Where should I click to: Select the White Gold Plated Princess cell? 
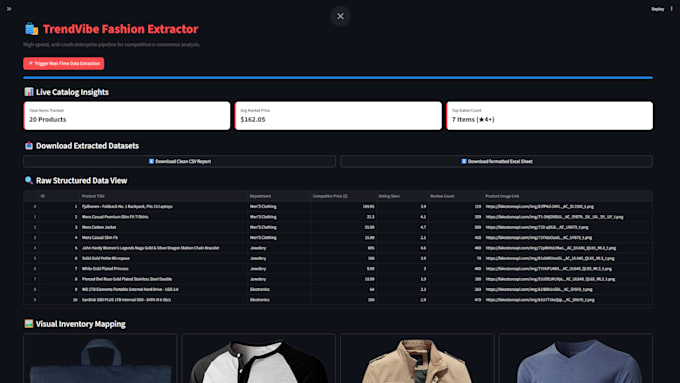pos(163,269)
